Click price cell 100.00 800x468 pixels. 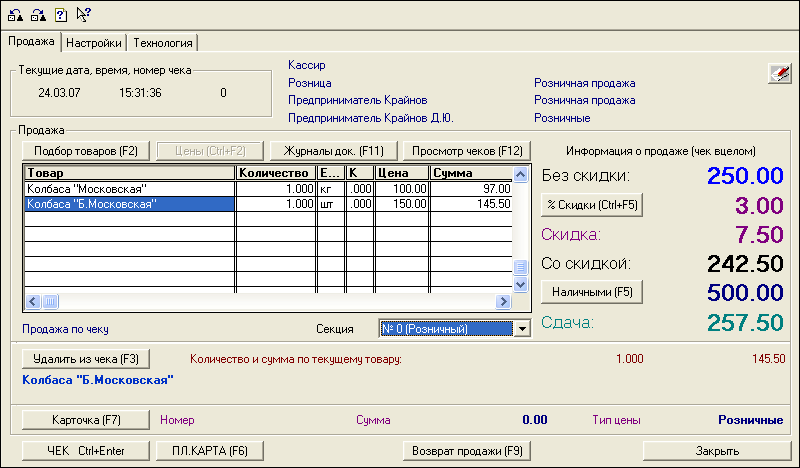[x=401, y=189]
